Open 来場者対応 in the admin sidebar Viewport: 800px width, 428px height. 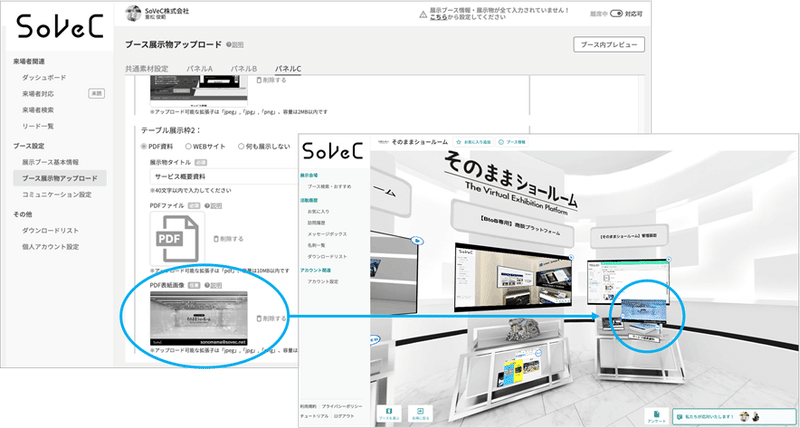pyautogui.click(x=38, y=94)
